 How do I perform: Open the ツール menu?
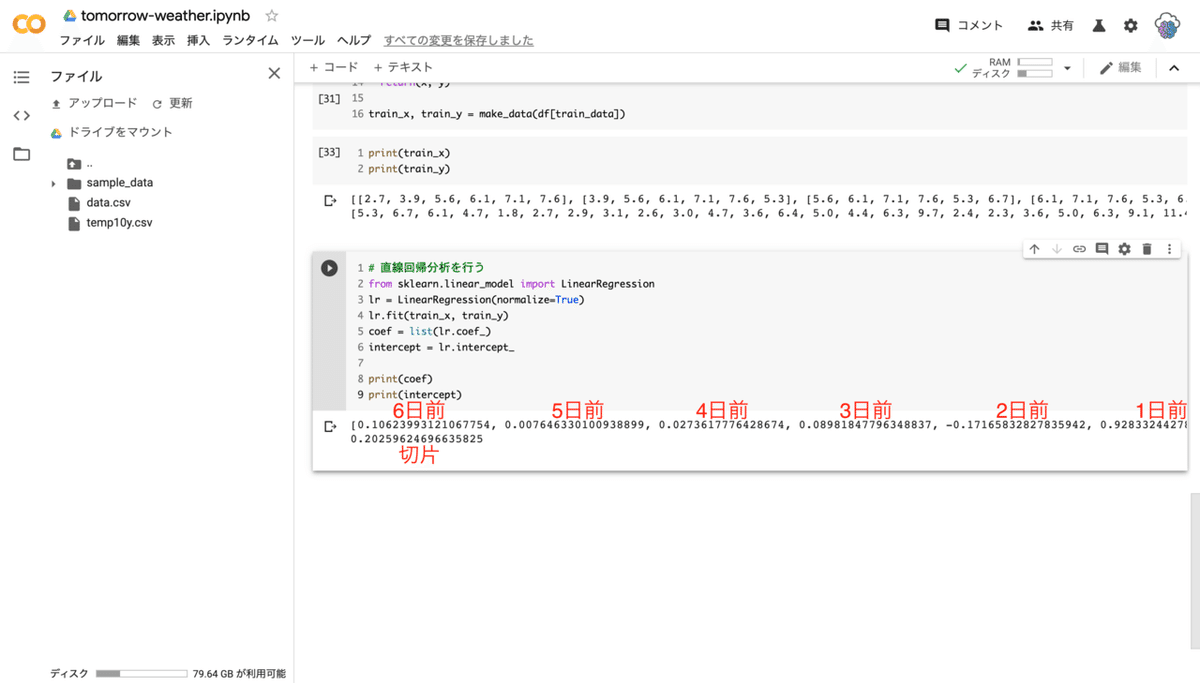307,41
